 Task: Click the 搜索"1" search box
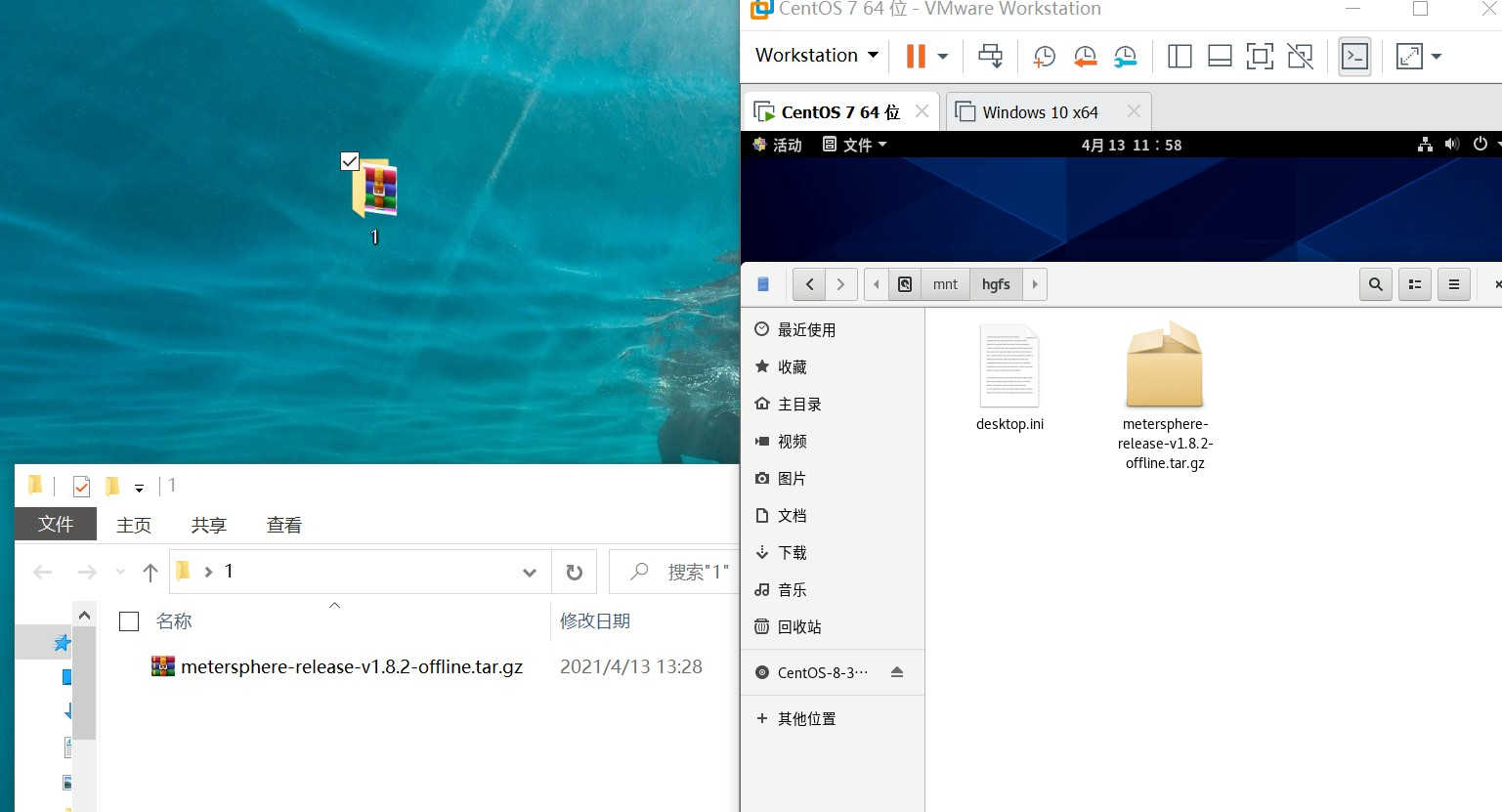coord(674,572)
